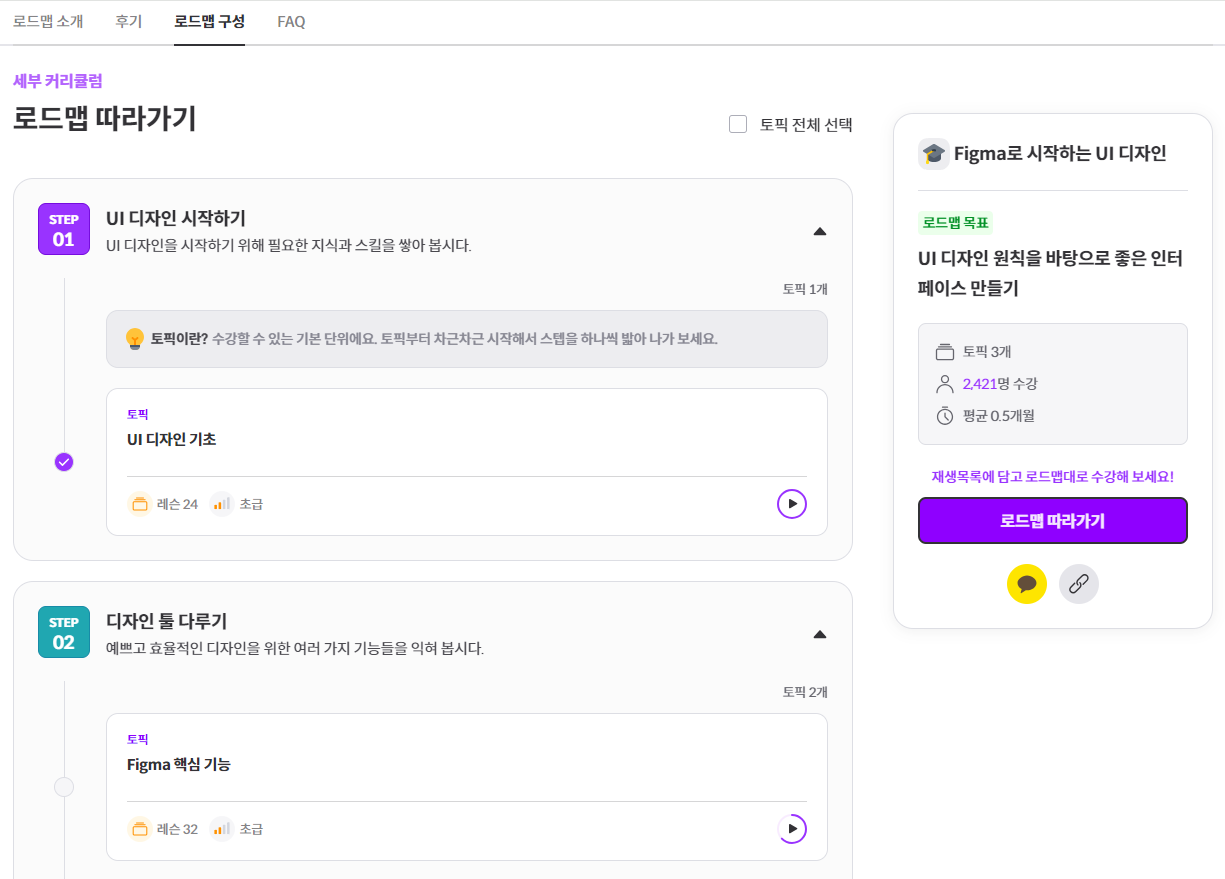The width and height of the screenshot is (1225, 879).
Task: Click the STEP 02 teal badge
Action: point(64,632)
